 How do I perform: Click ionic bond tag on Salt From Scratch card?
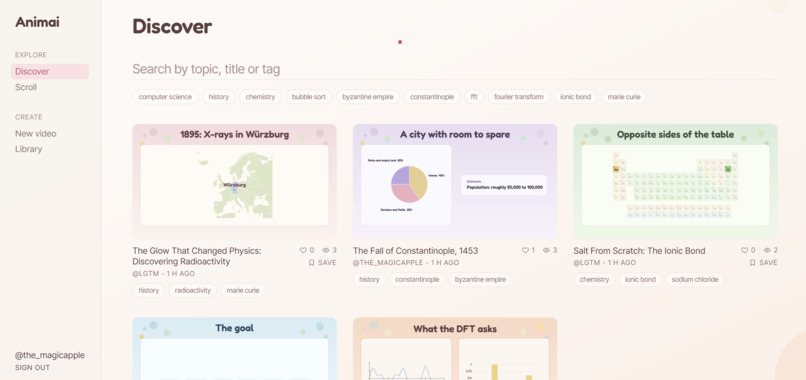[640, 280]
